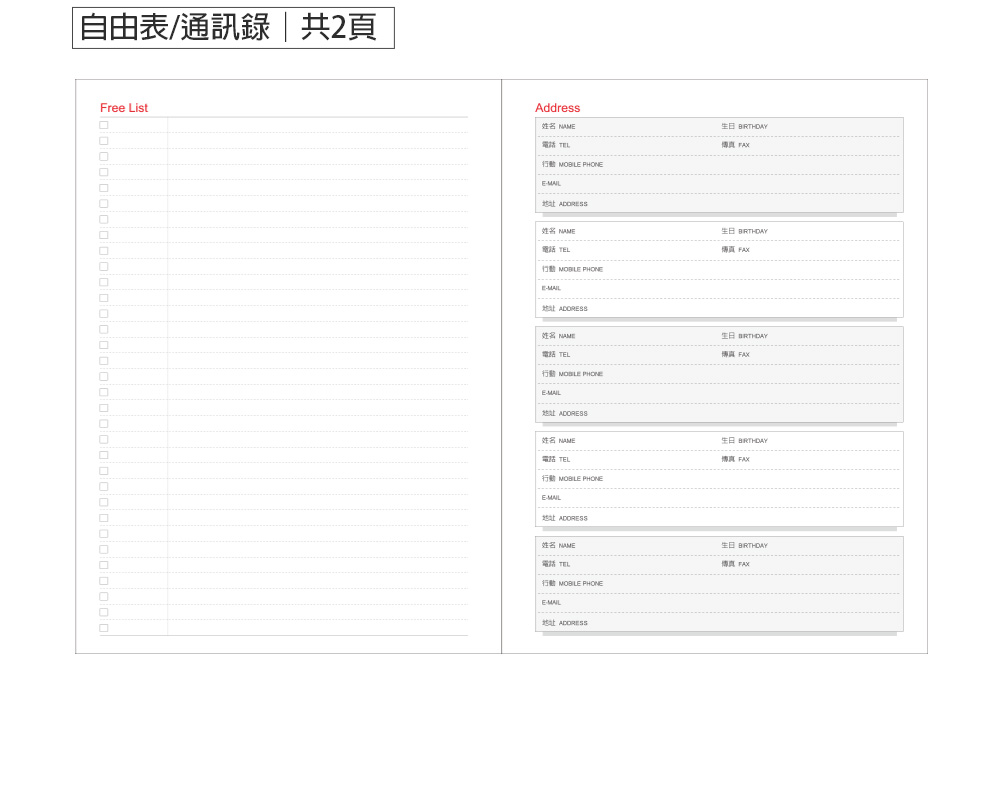Click 電話 TEL in the third address card
This screenshot has width=1000, height=785.
click(x=556, y=355)
